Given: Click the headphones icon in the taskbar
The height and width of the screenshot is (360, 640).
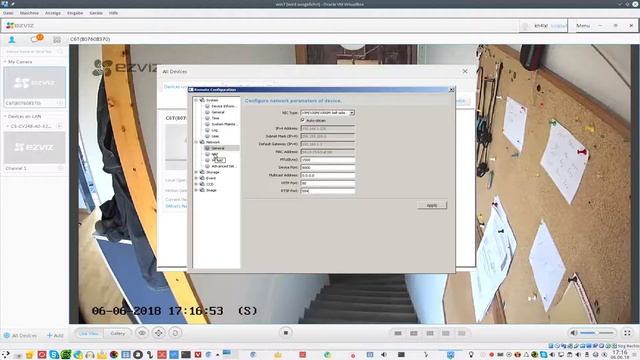Looking at the screenshot, I should coord(90,355).
